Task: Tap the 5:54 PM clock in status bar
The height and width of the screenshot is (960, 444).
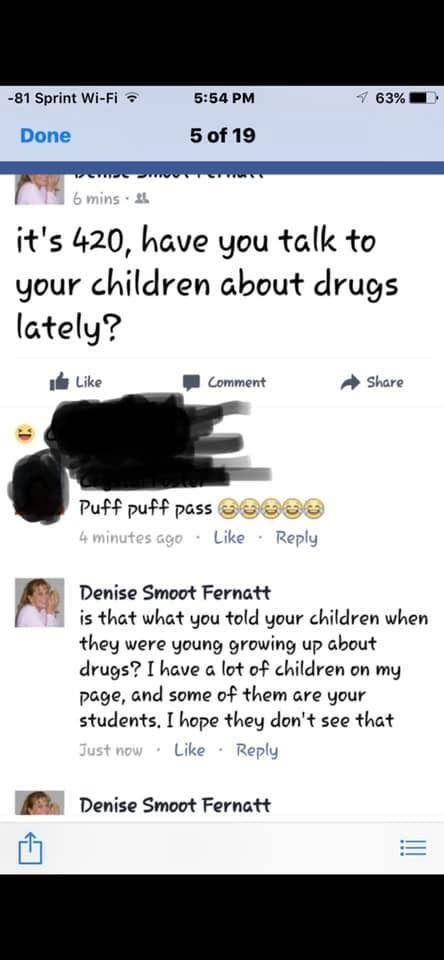Action: click(223, 98)
